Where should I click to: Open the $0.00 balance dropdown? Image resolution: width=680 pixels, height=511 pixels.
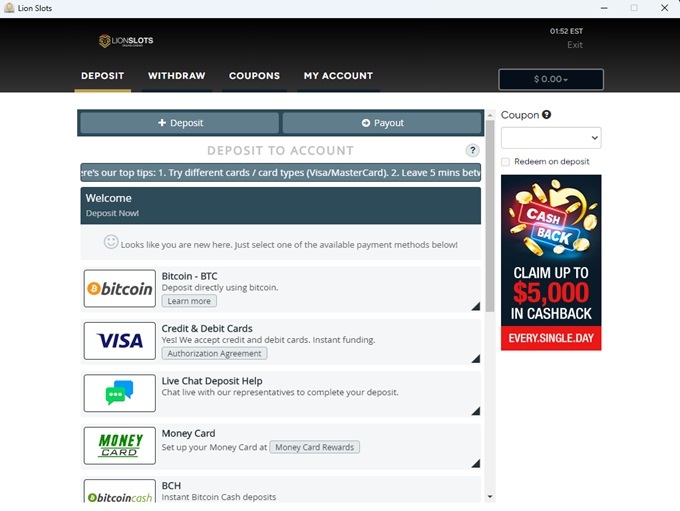(x=551, y=79)
